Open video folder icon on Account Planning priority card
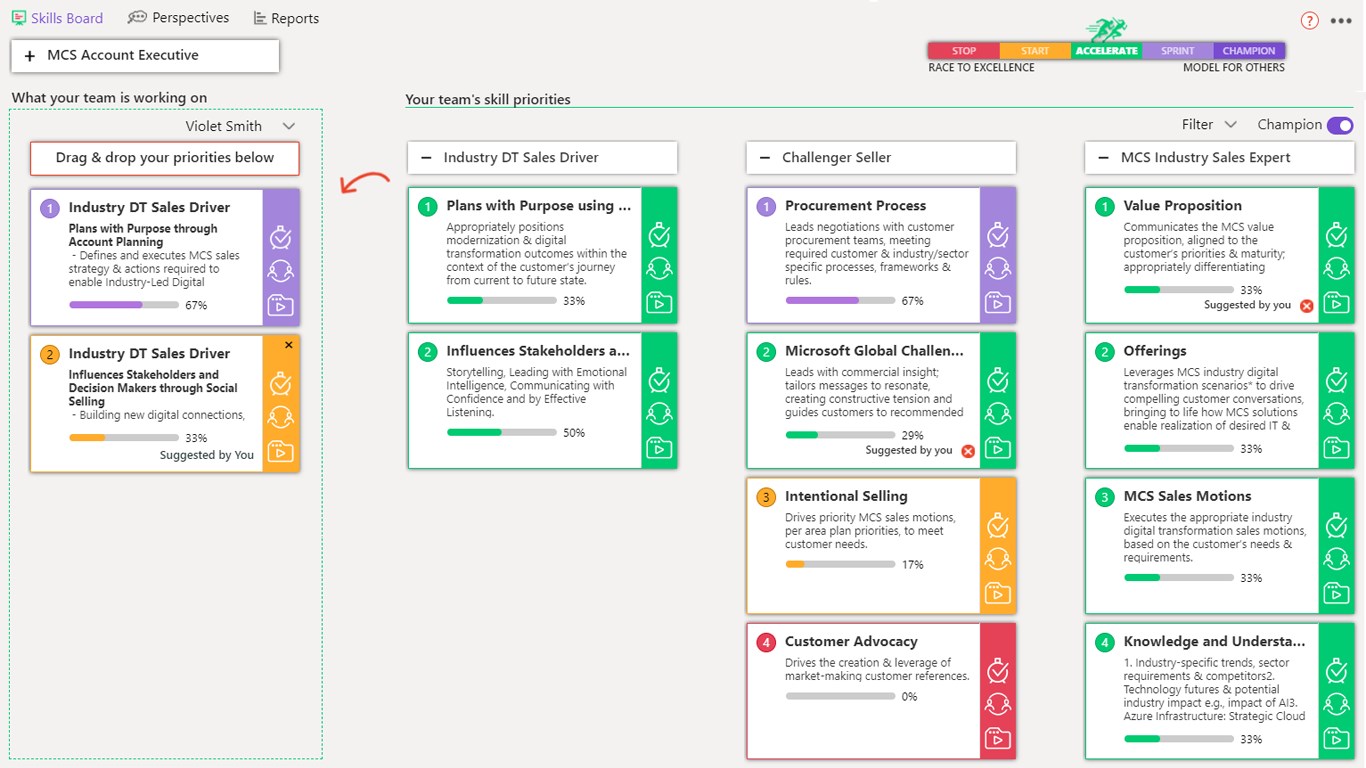Image resolution: width=1366 pixels, height=768 pixels. click(281, 305)
